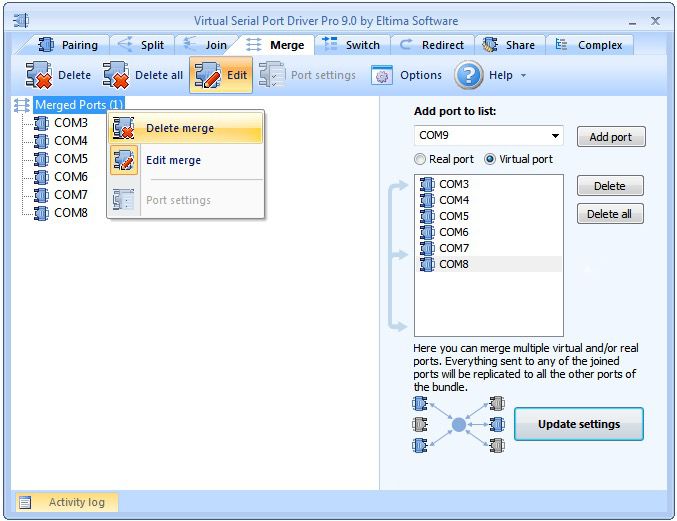Screen dimensions: 677x521
Task: Click the COM4 port icon in tree
Action: tap(41, 141)
